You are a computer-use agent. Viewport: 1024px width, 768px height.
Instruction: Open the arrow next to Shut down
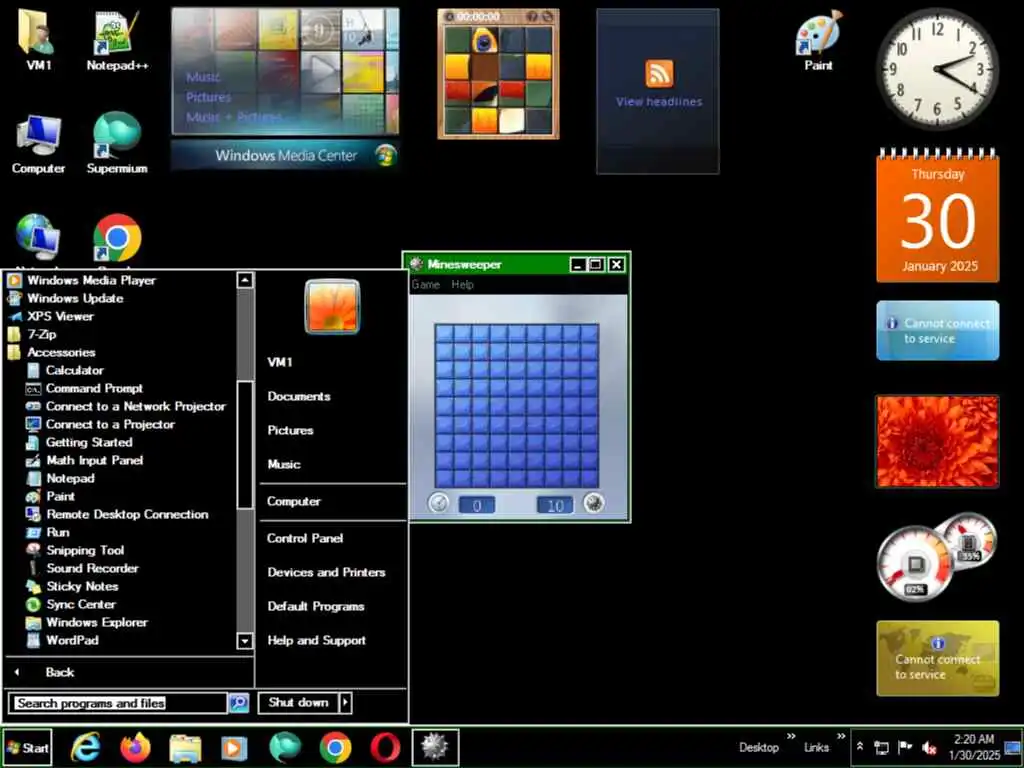[x=345, y=703]
